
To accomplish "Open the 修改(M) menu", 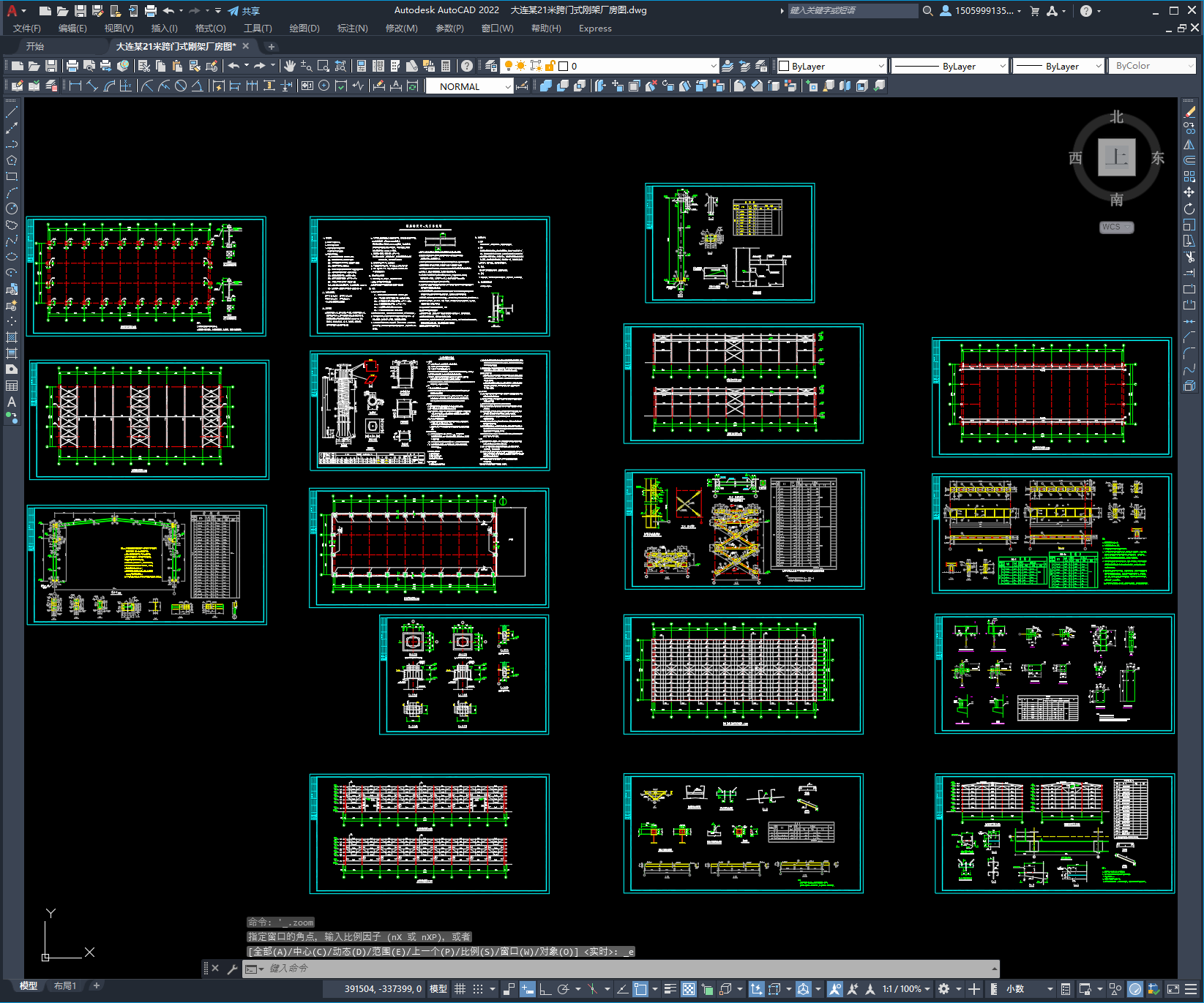I will [401, 29].
